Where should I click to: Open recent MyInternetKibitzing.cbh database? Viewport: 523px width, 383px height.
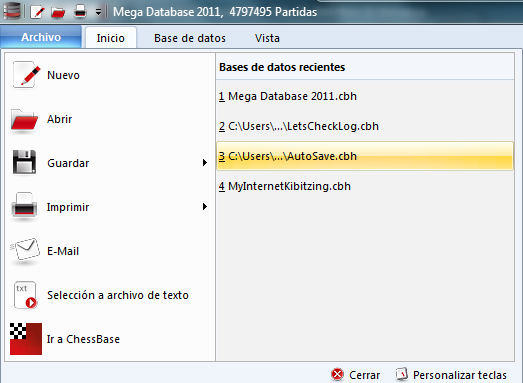click(x=365, y=186)
